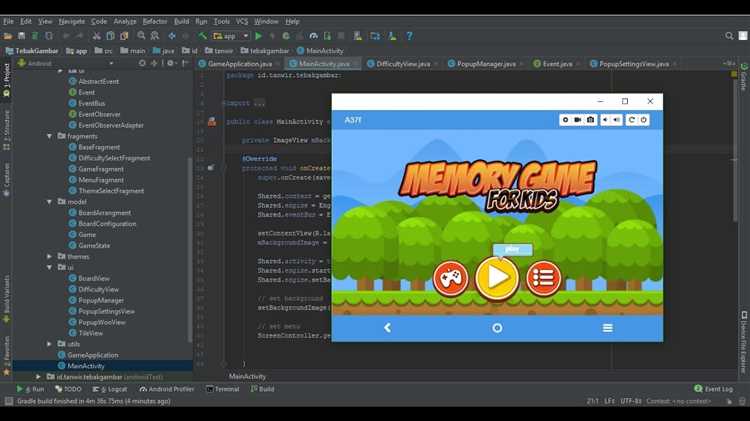Select GameFragment in the project tree
The height and width of the screenshot is (421, 750).
coord(101,169)
